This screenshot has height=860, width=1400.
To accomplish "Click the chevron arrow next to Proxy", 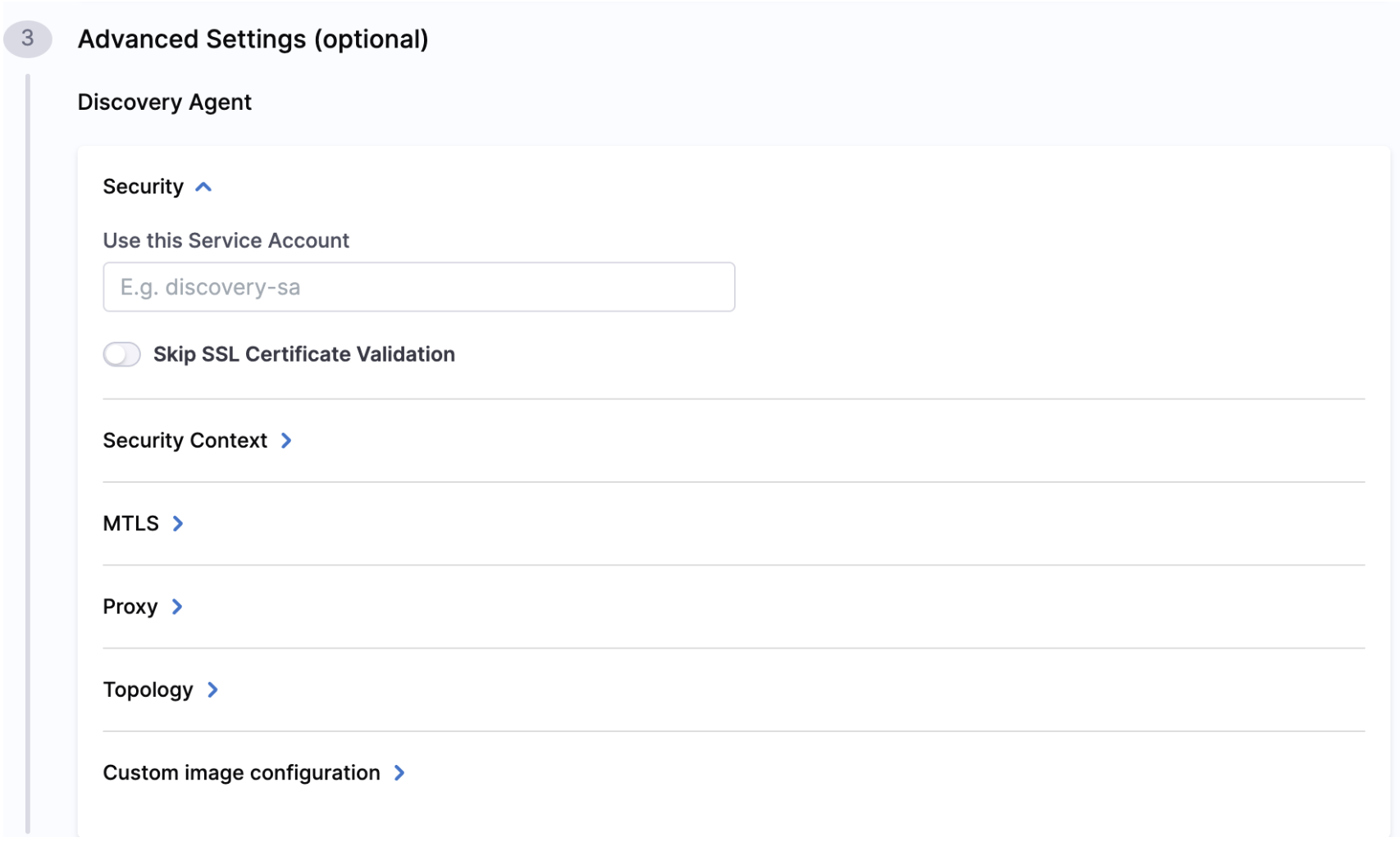I will coord(177,607).
